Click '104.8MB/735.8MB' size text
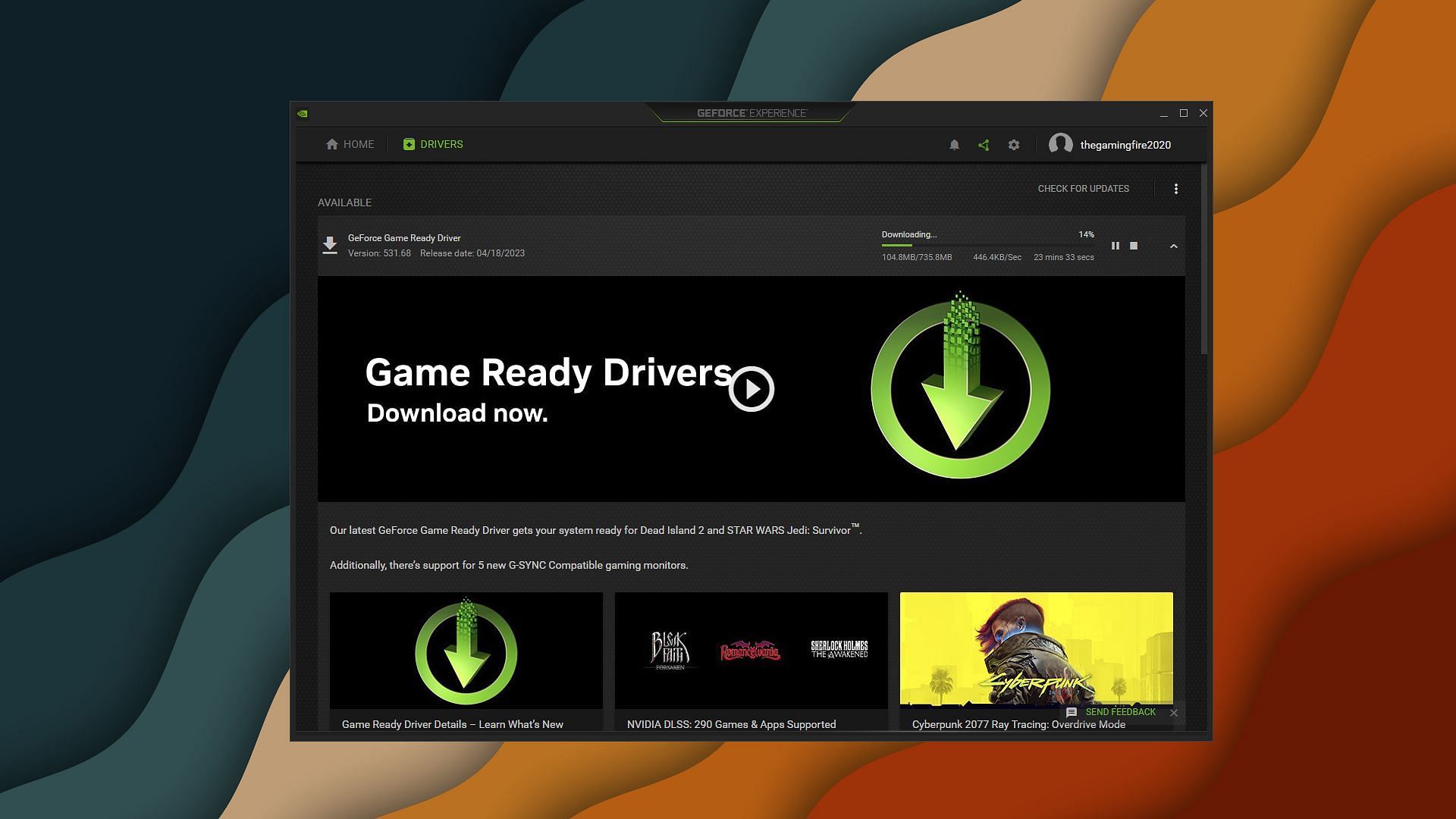Viewport: 1456px width, 819px height. pos(917,258)
